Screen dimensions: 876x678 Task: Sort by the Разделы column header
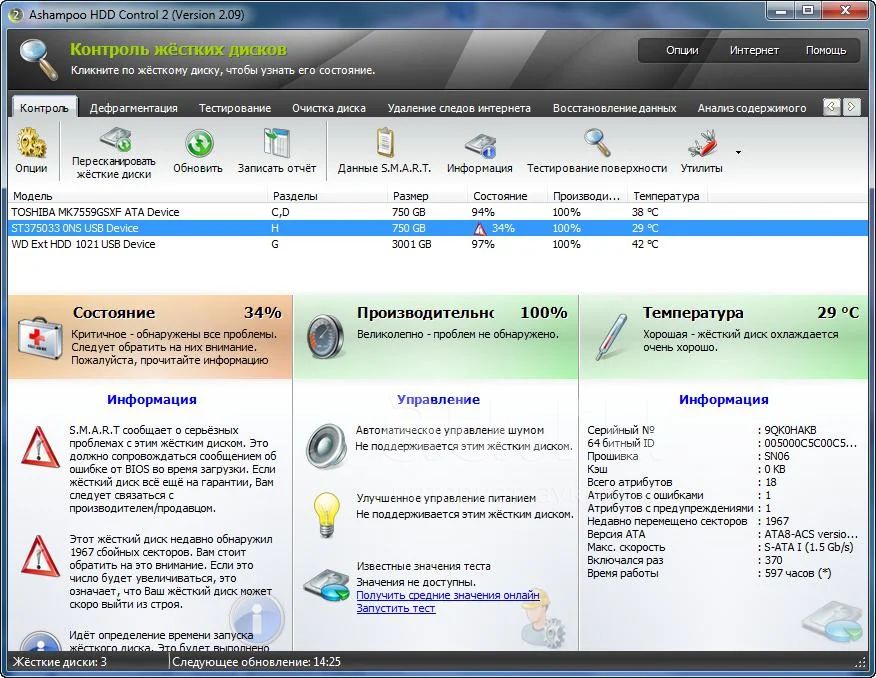point(328,196)
